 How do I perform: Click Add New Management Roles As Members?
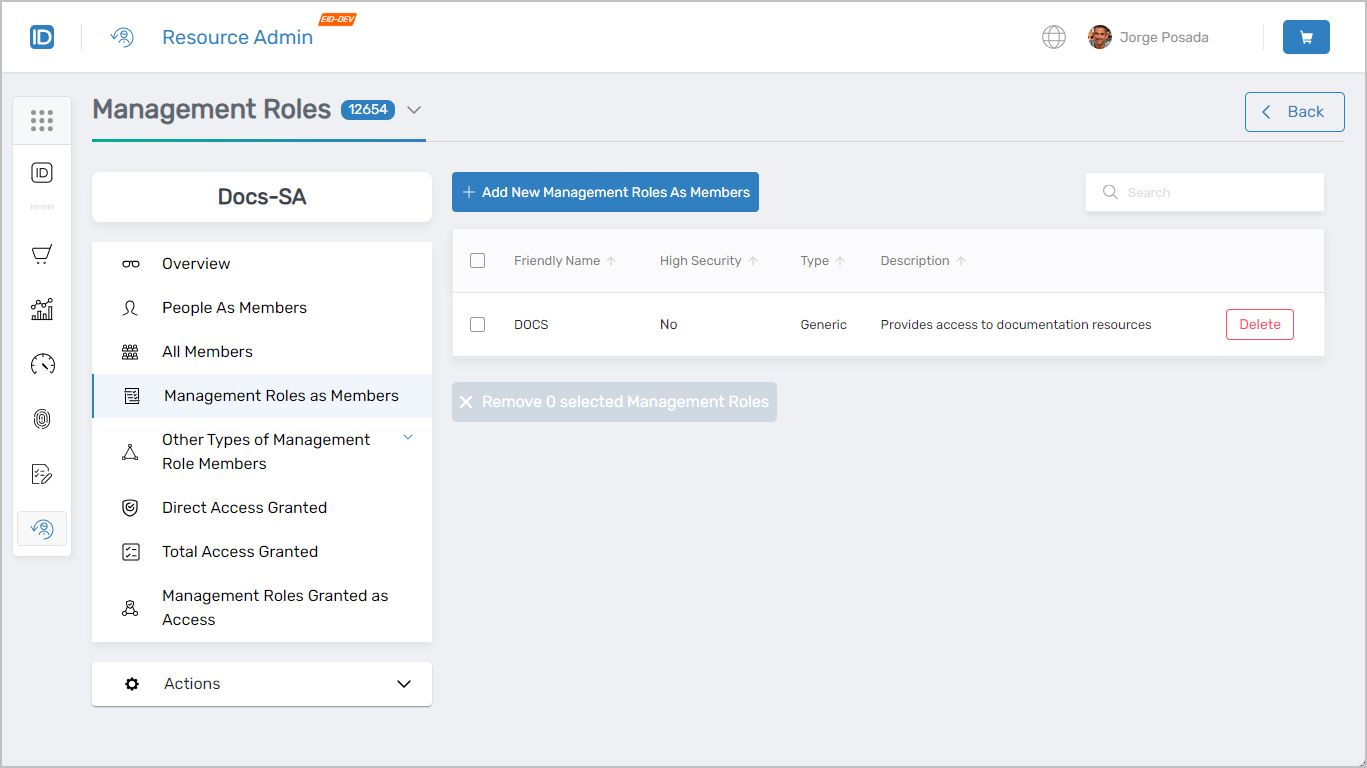[604, 192]
